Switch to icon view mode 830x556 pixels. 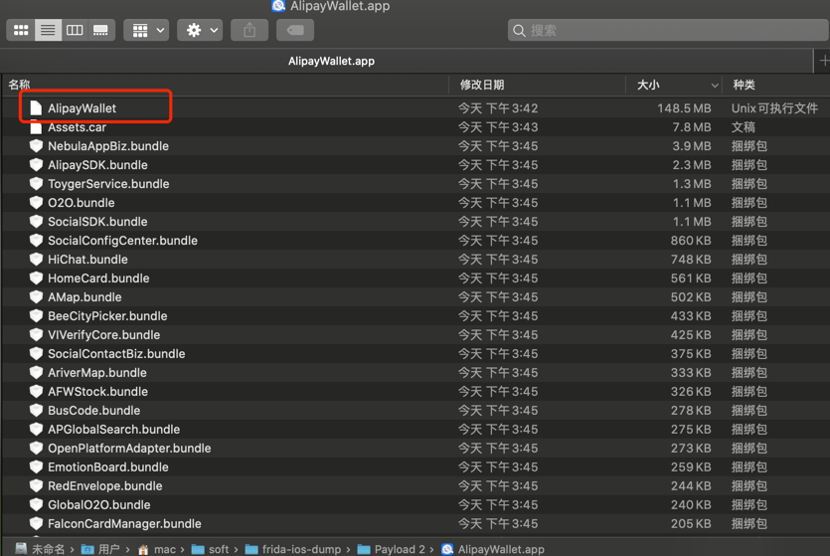(21, 30)
